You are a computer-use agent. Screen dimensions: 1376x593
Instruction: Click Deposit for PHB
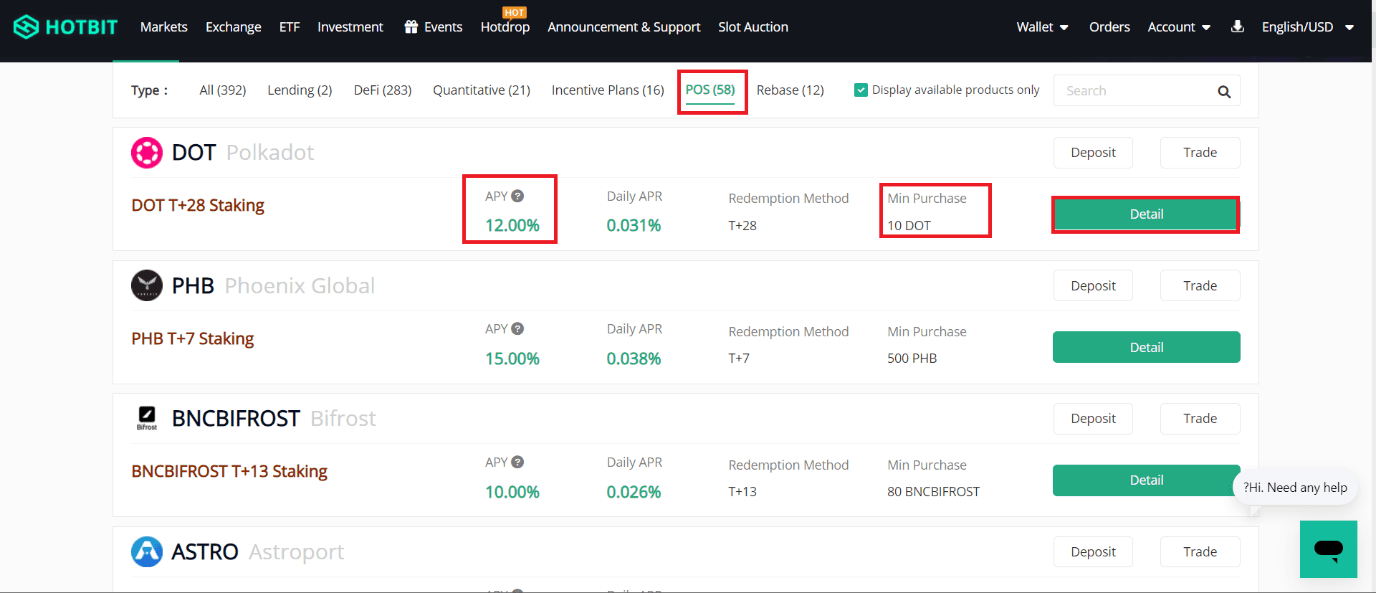pyautogui.click(x=1093, y=285)
